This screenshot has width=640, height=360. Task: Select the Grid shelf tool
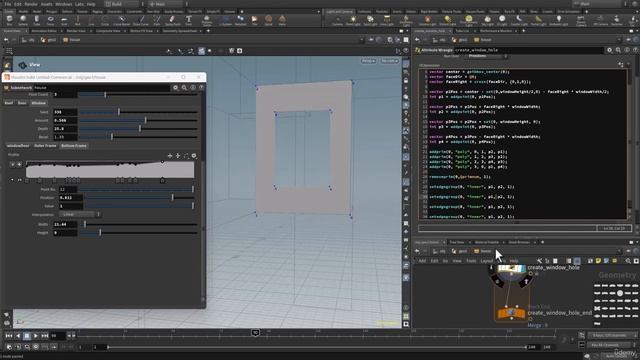tap(64, 20)
